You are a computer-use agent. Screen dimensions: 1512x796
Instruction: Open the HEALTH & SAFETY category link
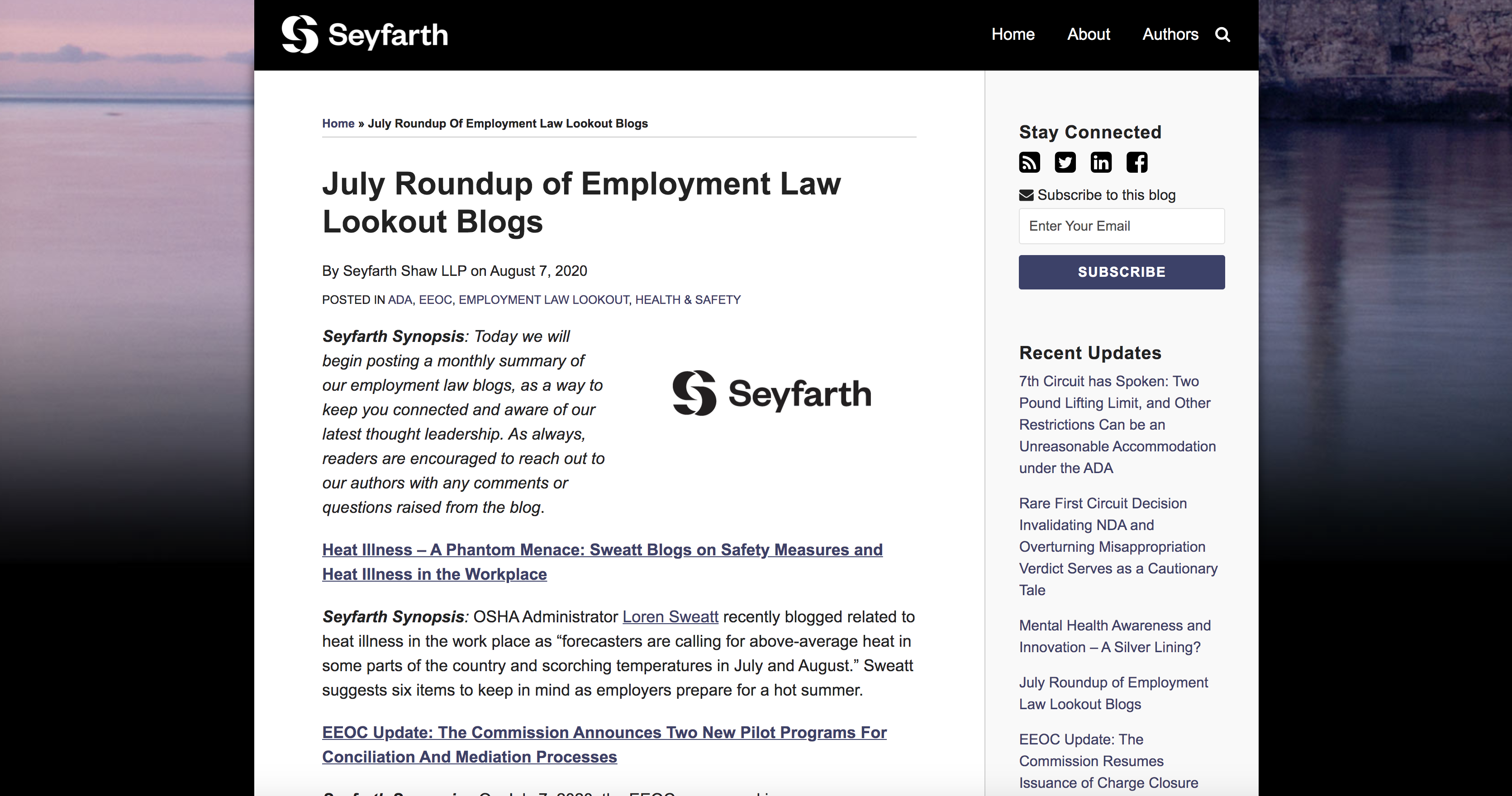pos(688,300)
